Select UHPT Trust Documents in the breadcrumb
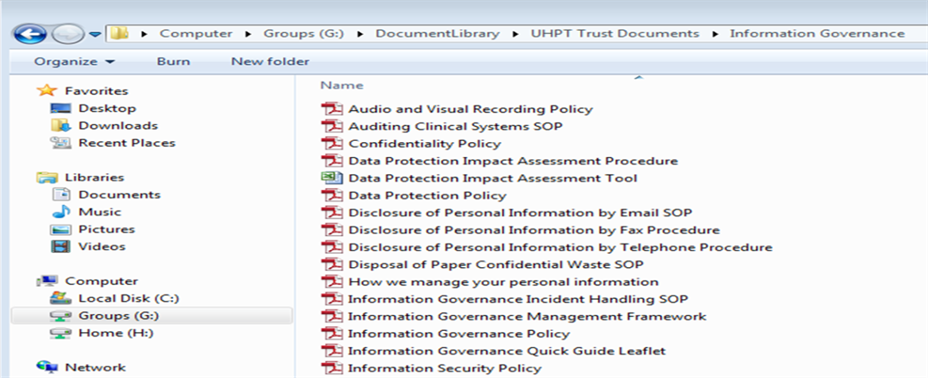Screen dimensions: 928x378 tap(615, 34)
